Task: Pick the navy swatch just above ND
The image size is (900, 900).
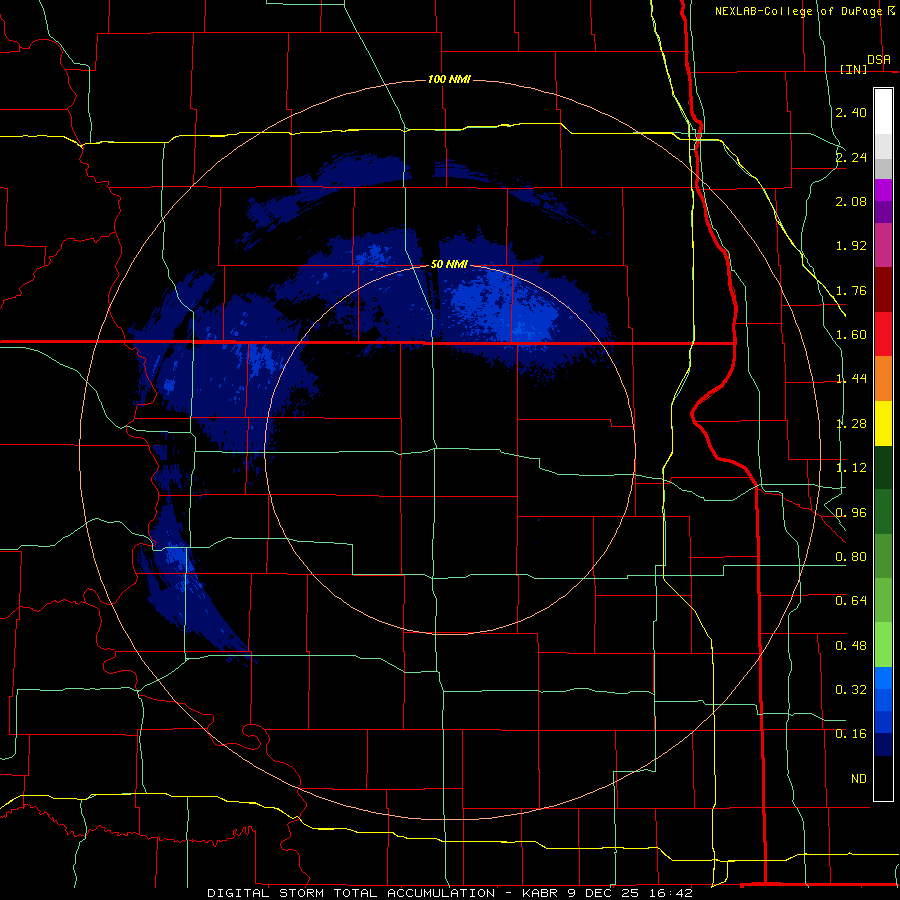Action: pyautogui.click(x=883, y=745)
